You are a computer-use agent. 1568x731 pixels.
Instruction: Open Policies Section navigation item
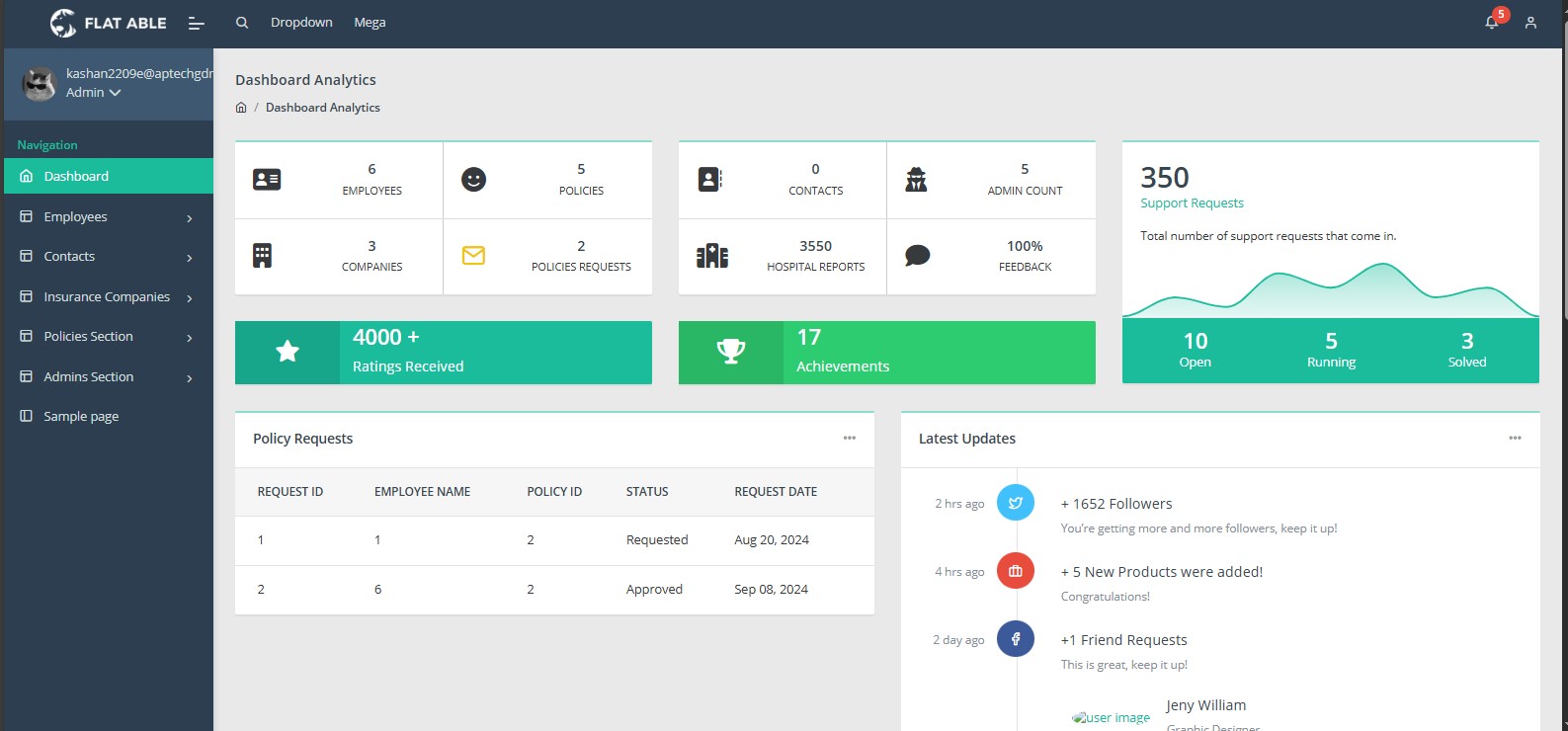tap(109, 336)
